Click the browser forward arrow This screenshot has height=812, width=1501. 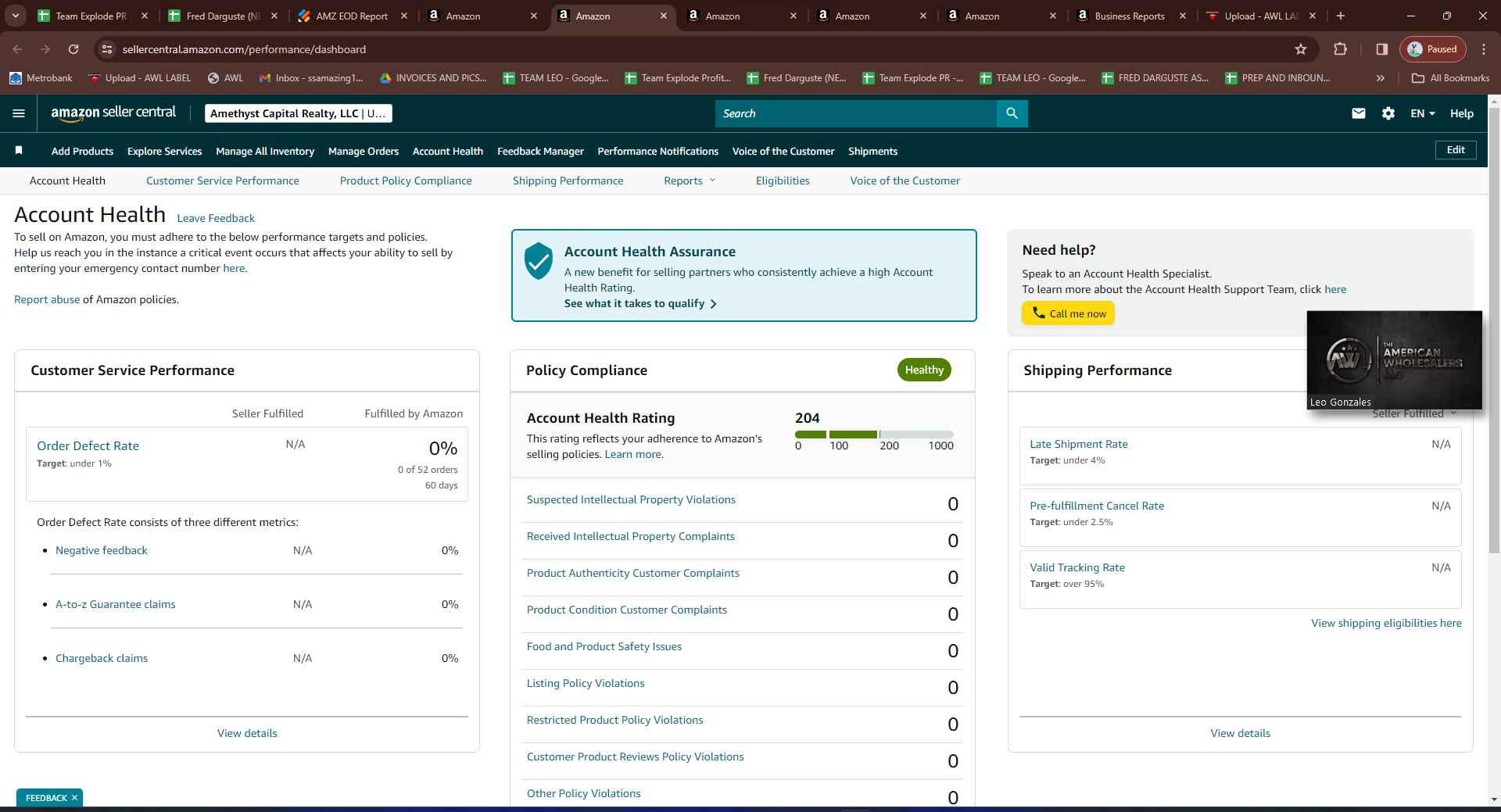point(45,49)
